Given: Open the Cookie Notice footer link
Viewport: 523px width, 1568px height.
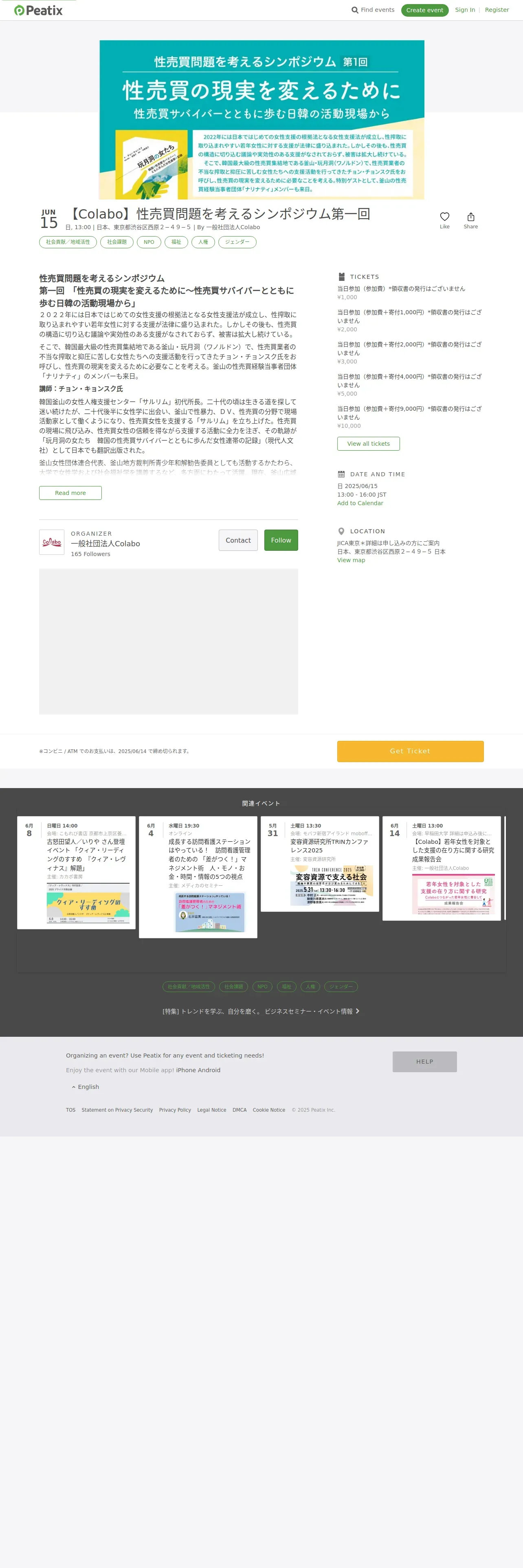Looking at the screenshot, I should click(269, 1110).
